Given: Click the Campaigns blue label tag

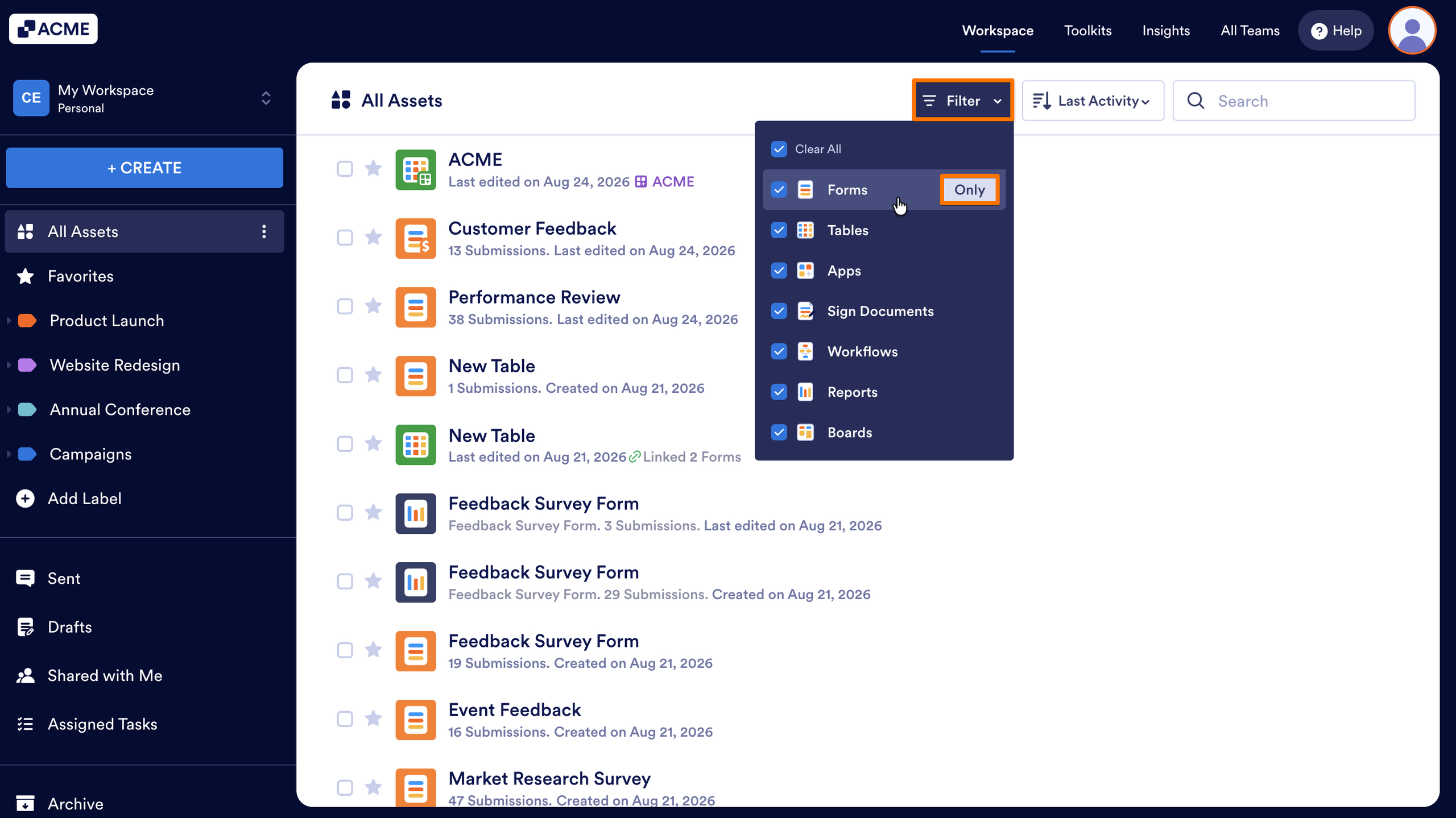Looking at the screenshot, I should (27, 454).
